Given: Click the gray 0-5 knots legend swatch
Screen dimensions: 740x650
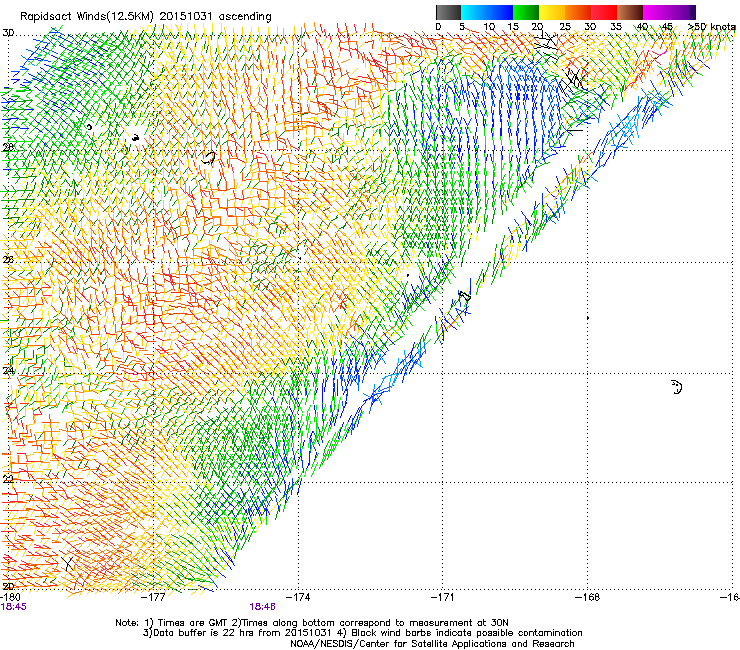Looking at the screenshot, I should point(448,12).
